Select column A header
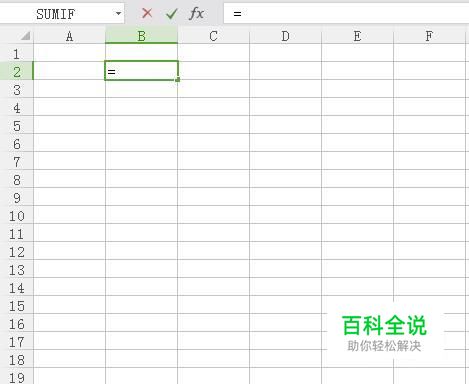 (69, 36)
